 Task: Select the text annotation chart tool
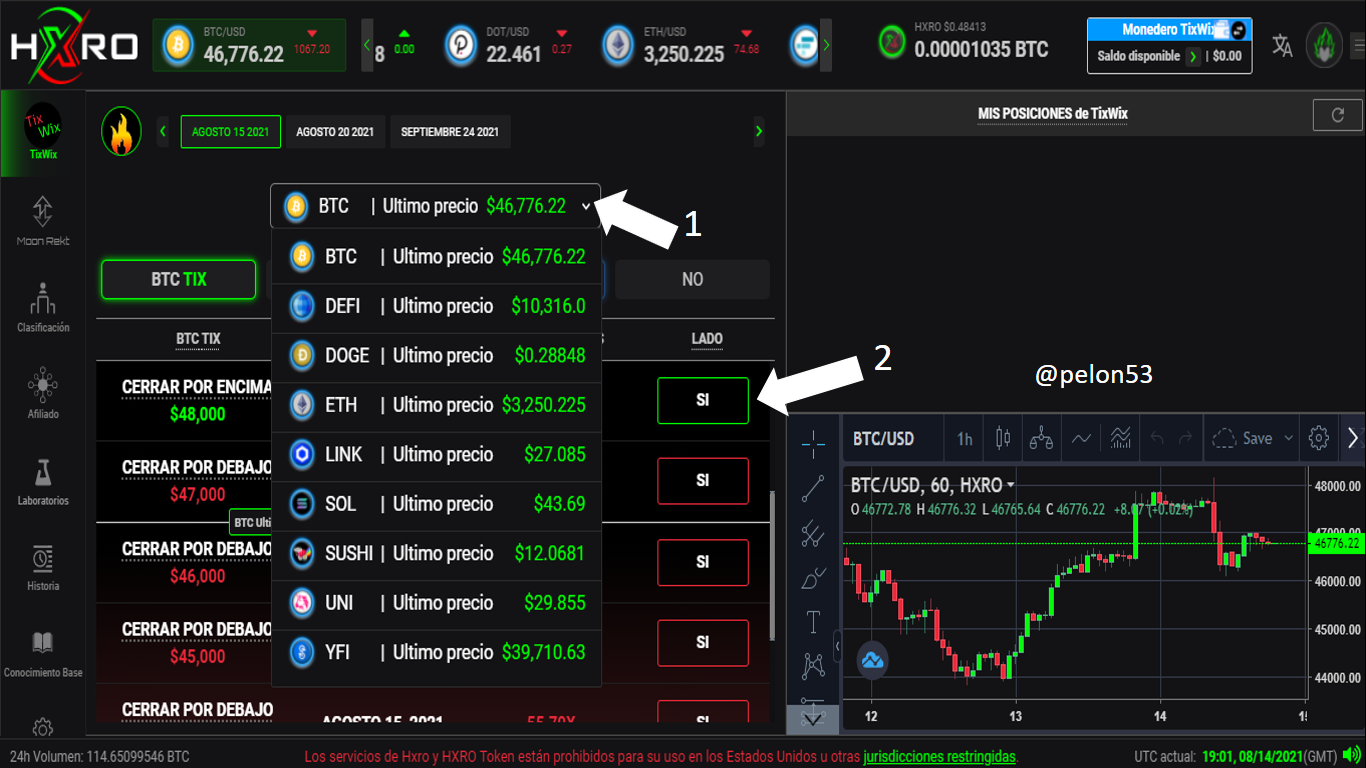point(813,622)
